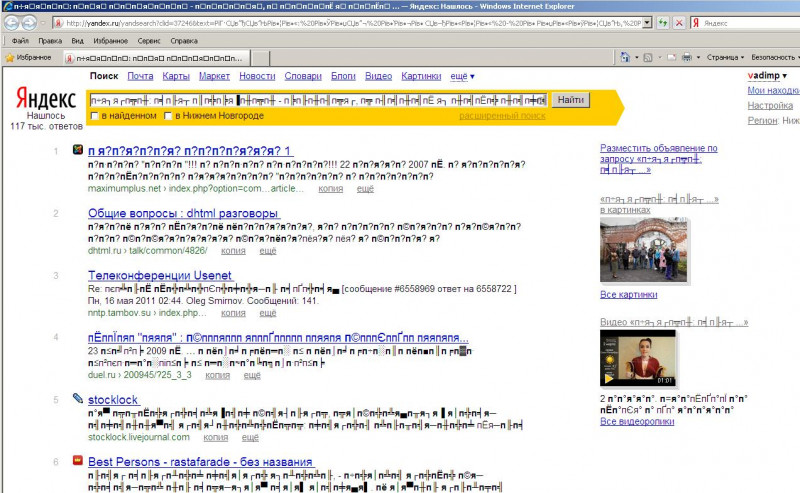This screenshot has width=800, height=493.
Task: Open 'ещё' link for nntp.tambov.su result
Action: click(x=268, y=313)
